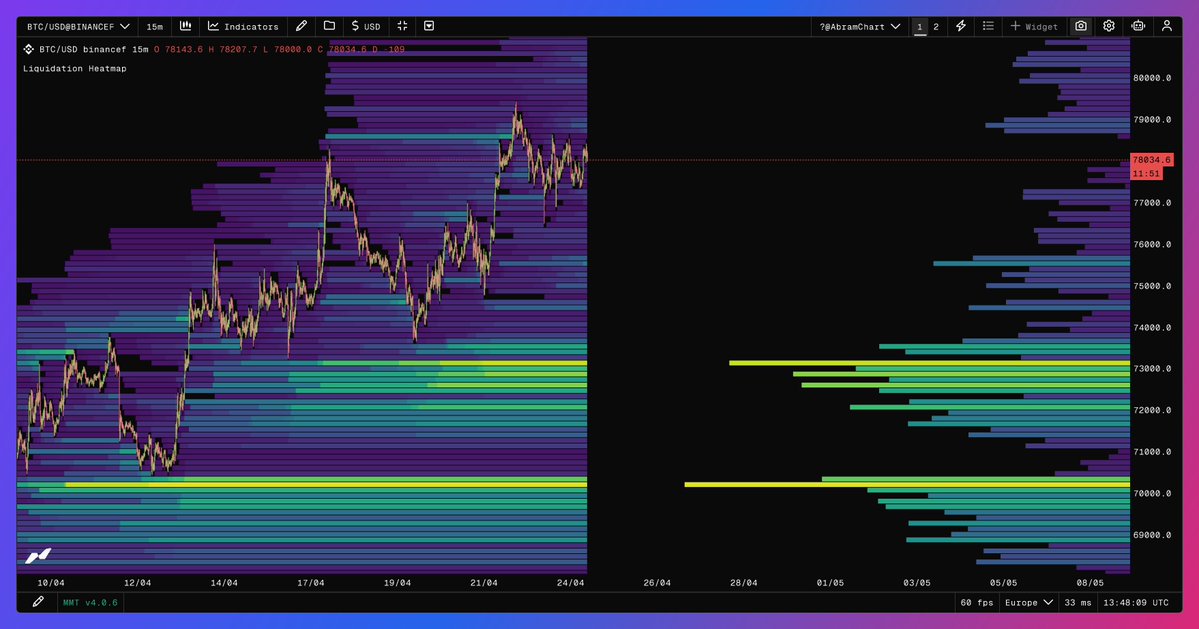This screenshot has height=629, width=1199.
Task: Click the lightning bolt icon
Action: pos(961,26)
